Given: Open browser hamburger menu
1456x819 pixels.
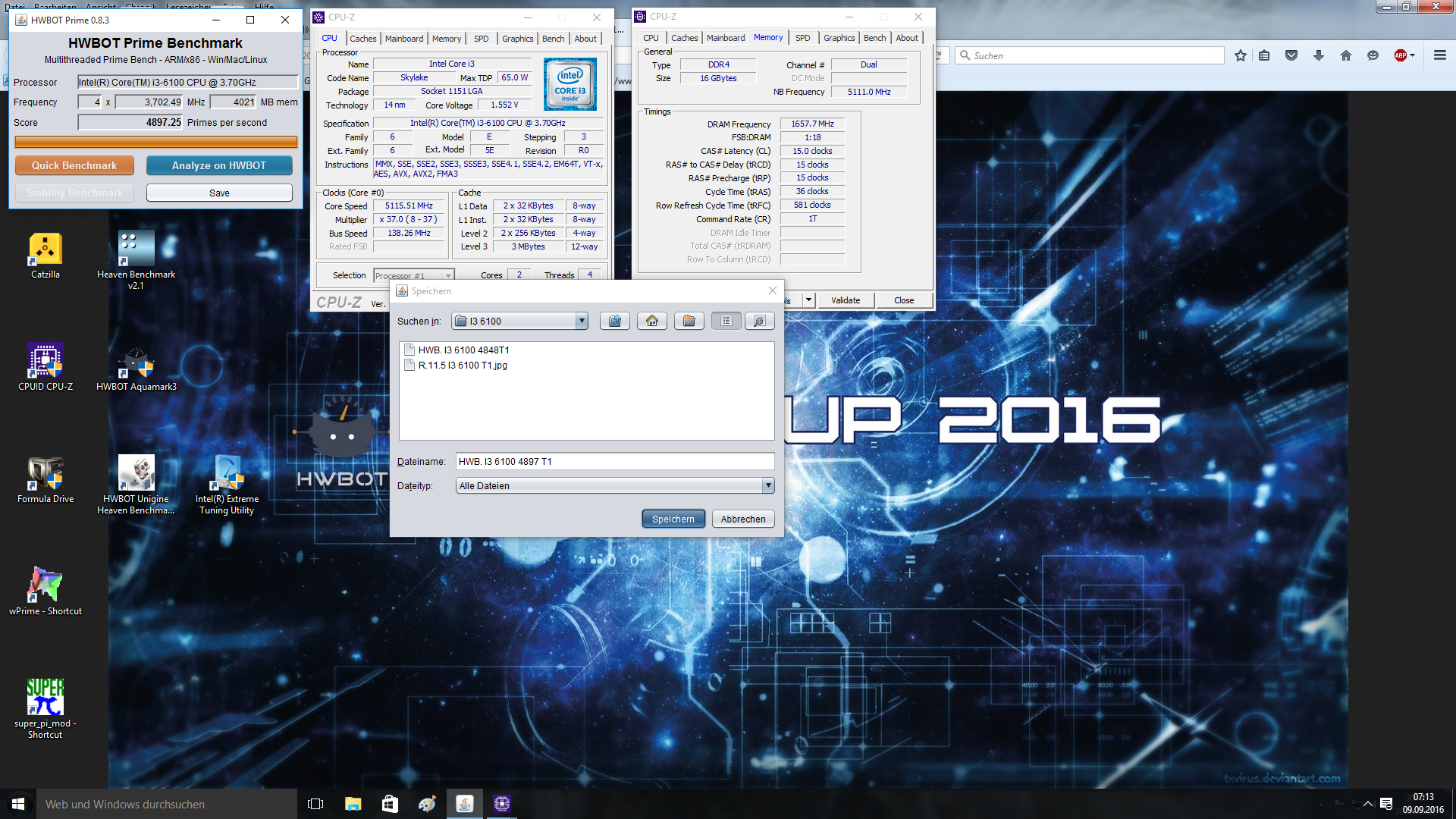Looking at the screenshot, I should 1439,55.
